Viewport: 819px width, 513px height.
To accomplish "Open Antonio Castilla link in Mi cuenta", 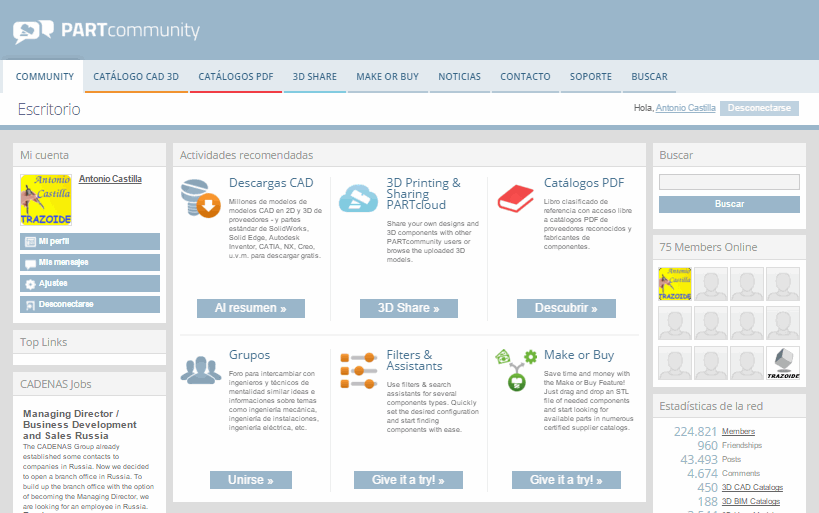I will [110, 179].
